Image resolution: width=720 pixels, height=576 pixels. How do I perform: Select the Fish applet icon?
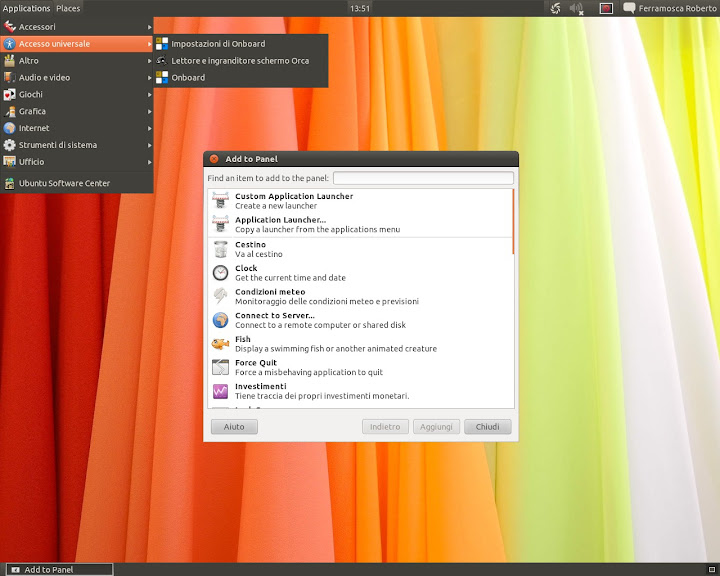220,344
